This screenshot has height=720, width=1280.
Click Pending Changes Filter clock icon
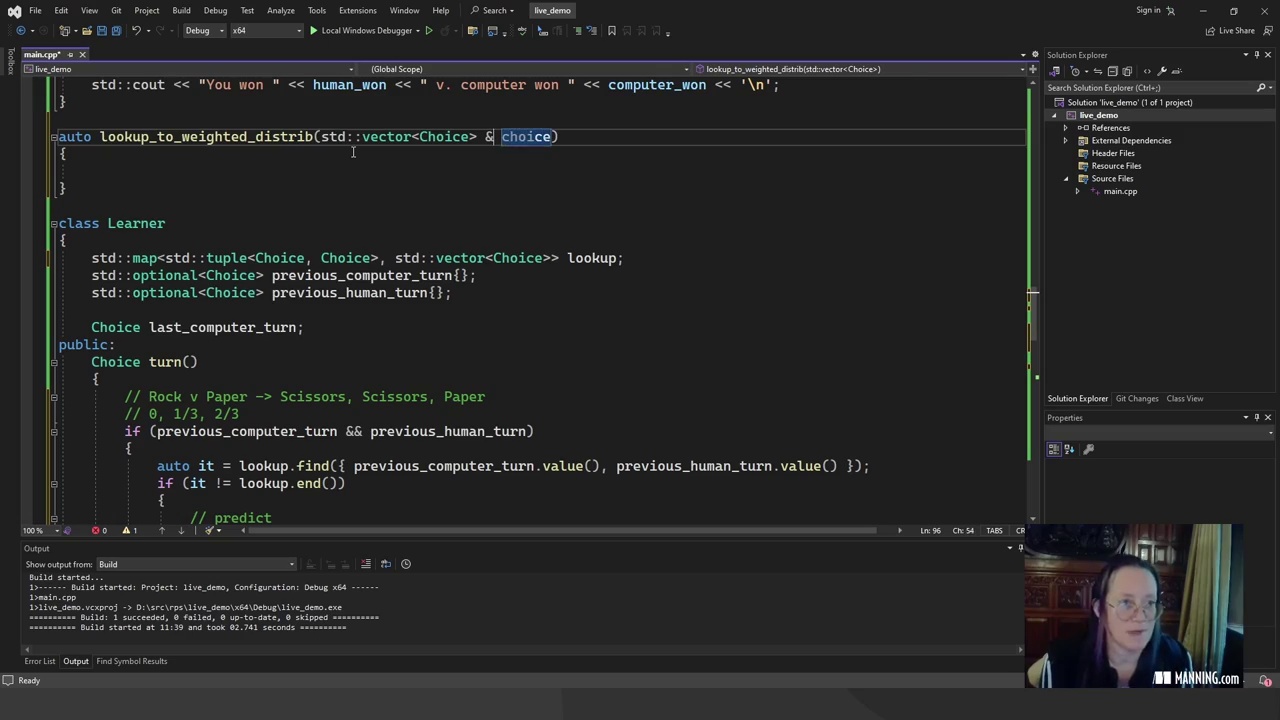pos(1075,71)
